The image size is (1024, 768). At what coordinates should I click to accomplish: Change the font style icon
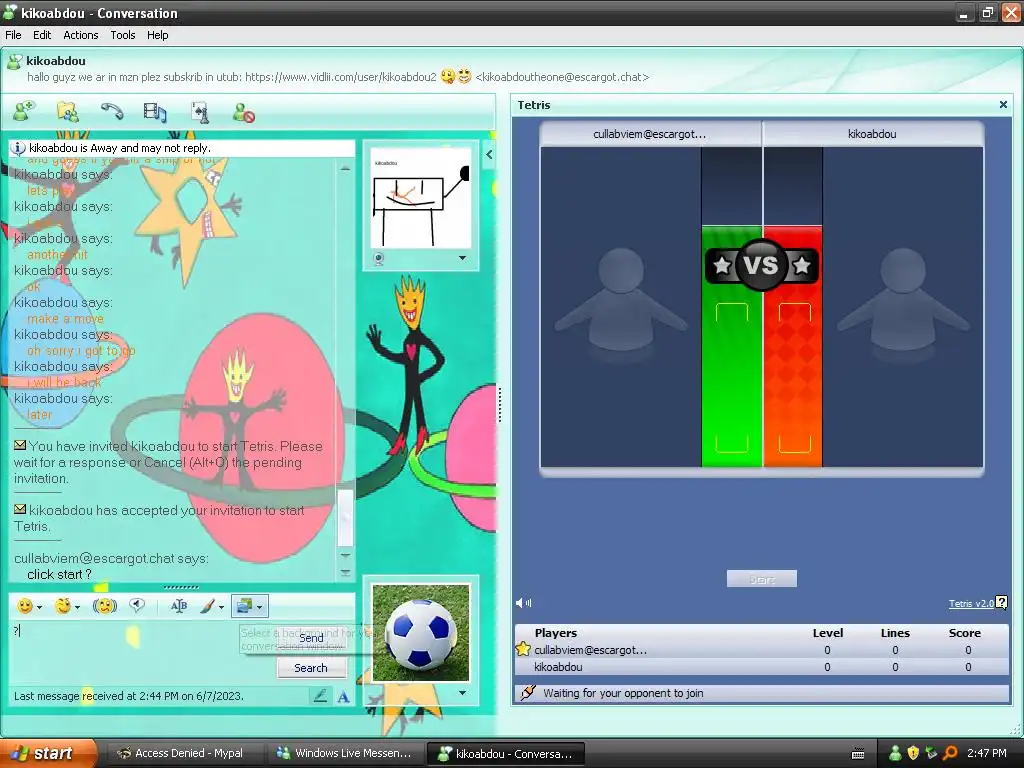178,606
